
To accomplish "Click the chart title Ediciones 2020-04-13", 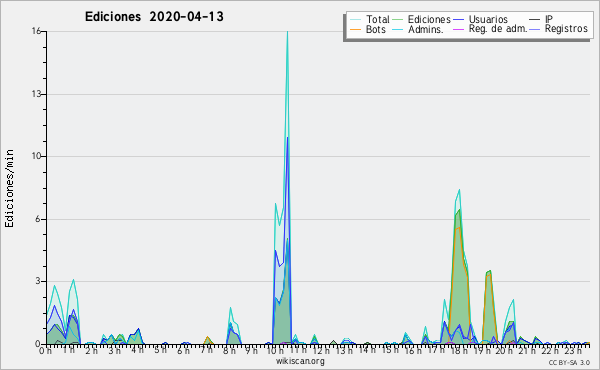I will (154, 17).
